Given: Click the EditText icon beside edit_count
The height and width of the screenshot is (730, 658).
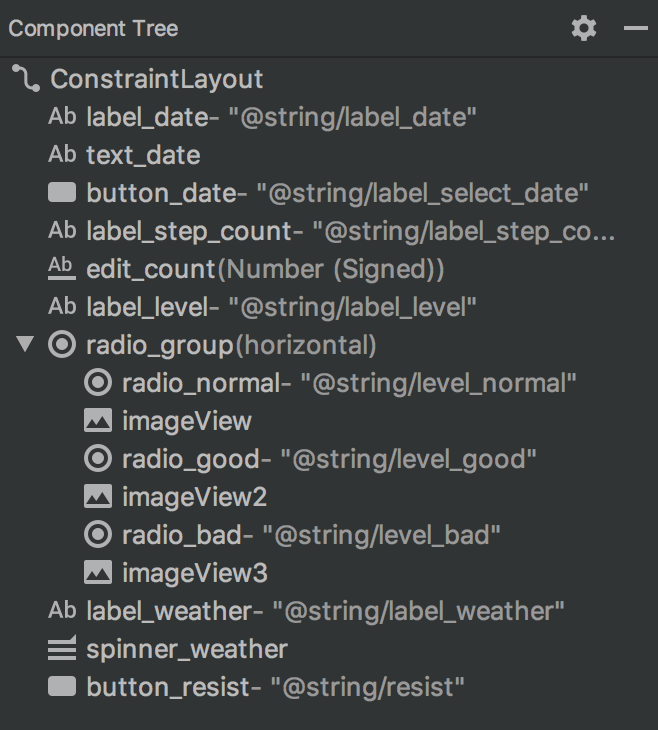Looking at the screenshot, I should 62,269.
